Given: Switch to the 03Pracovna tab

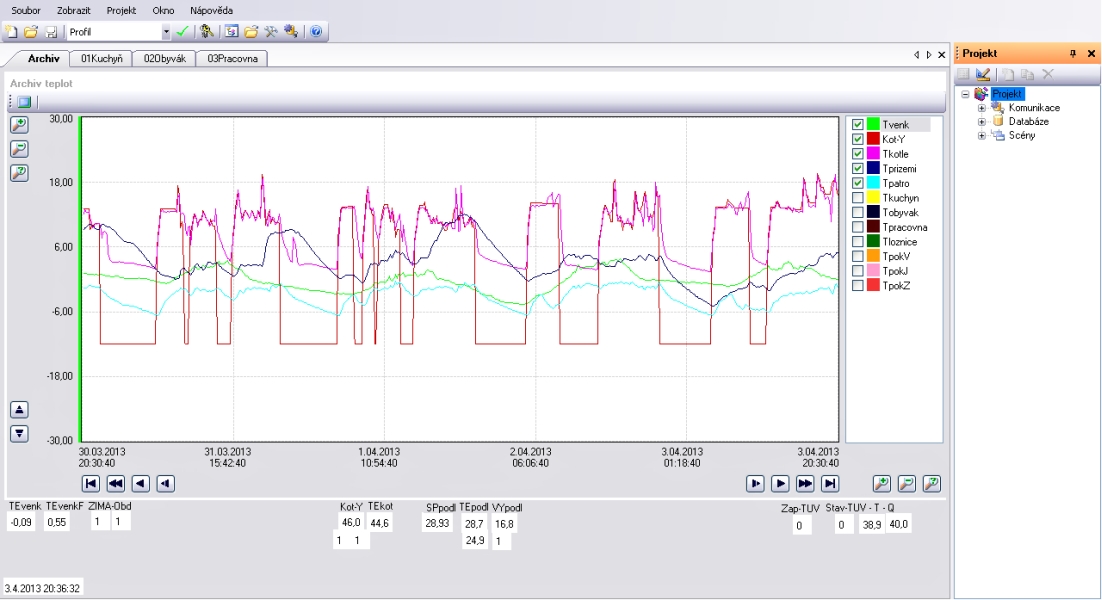Looking at the screenshot, I should click(232, 58).
